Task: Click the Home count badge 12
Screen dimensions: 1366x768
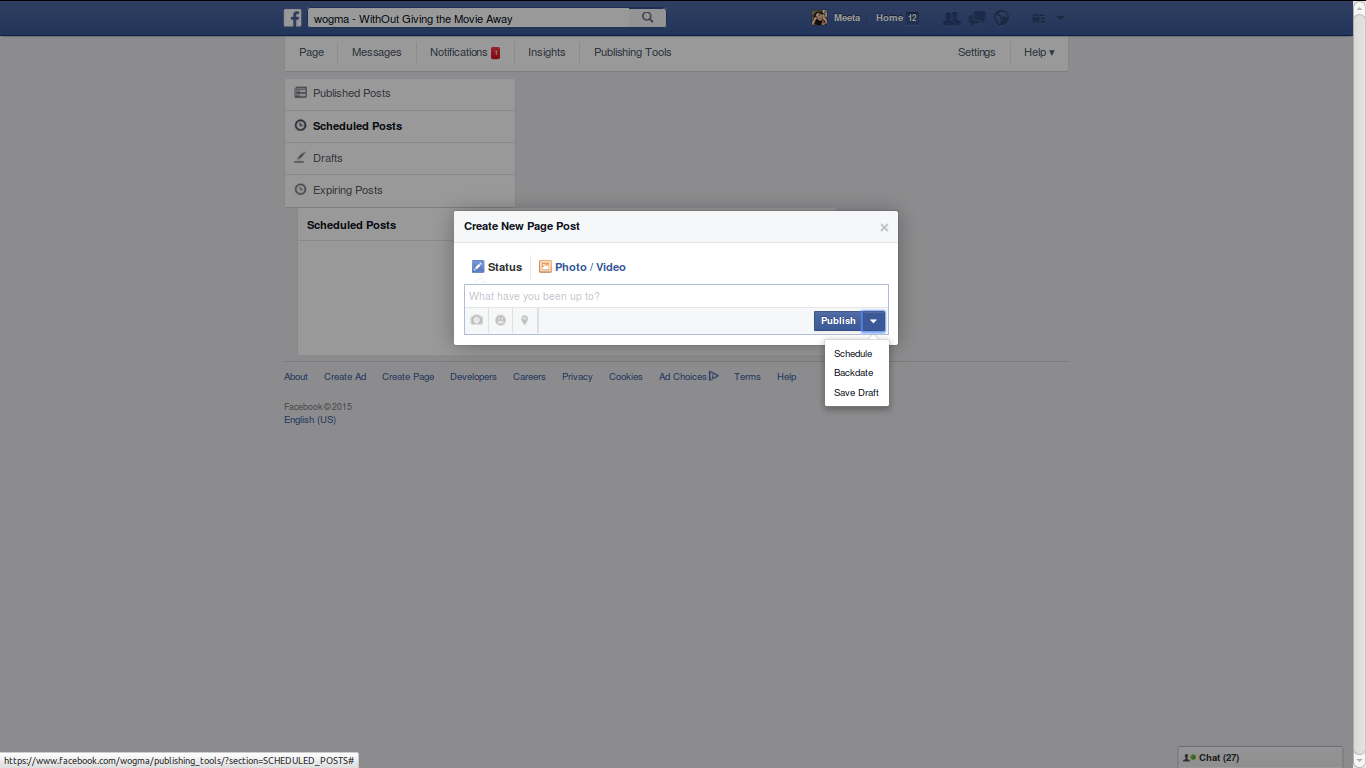Action: pos(912,18)
